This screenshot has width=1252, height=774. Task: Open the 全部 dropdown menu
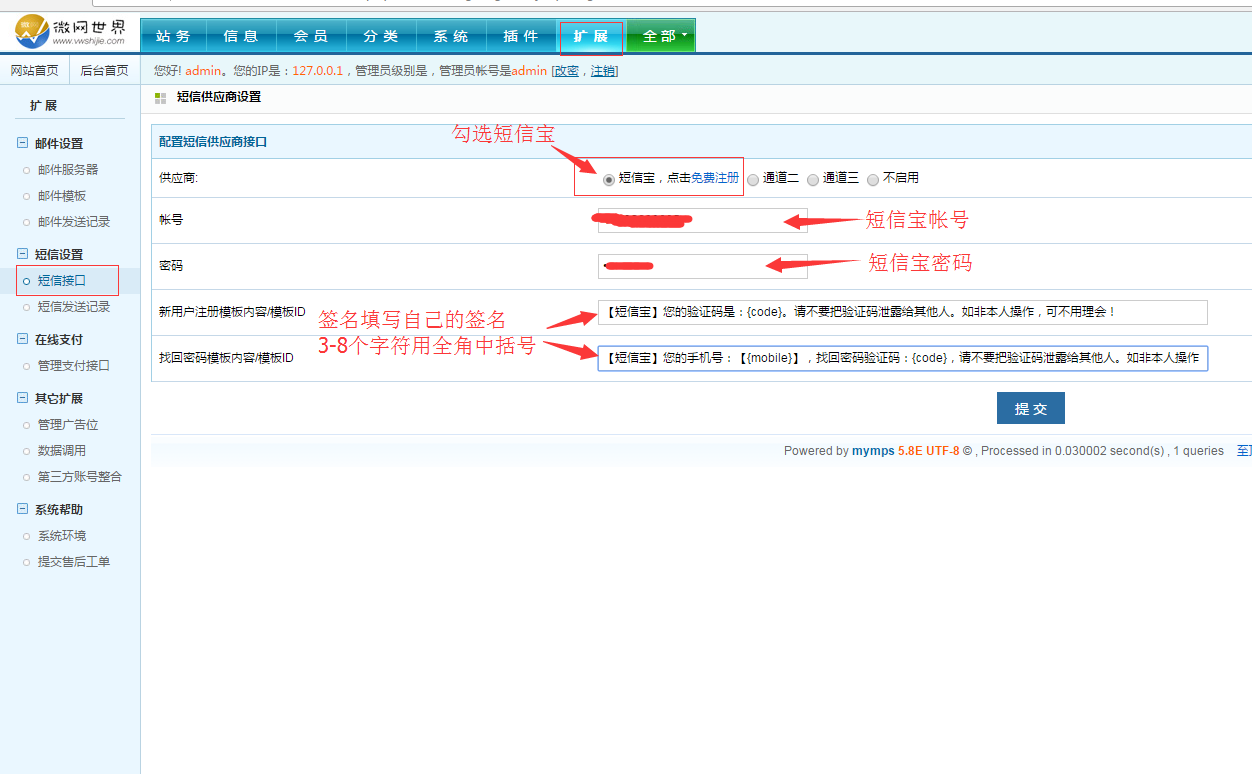click(660, 36)
